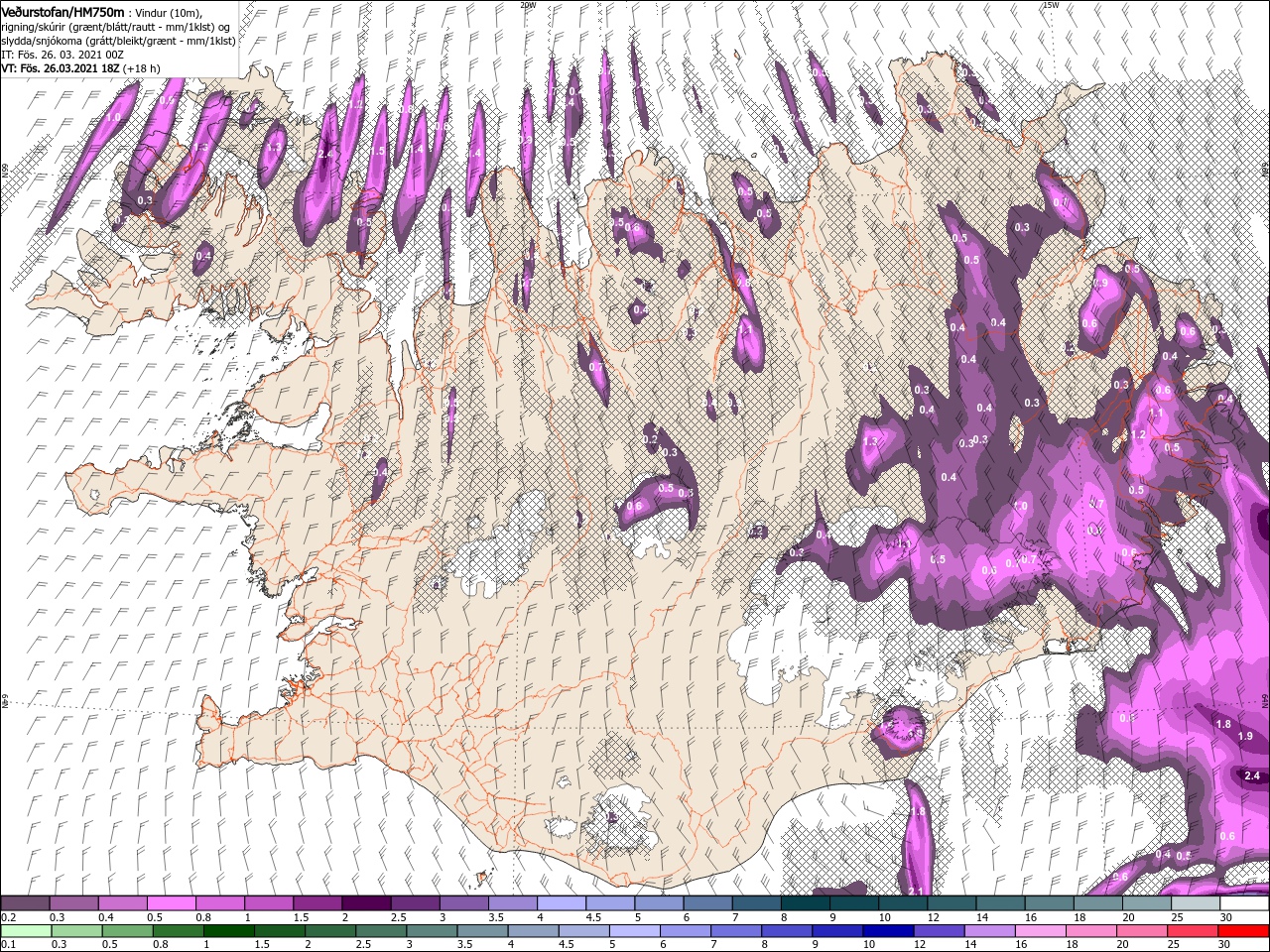The height and width of the screenshot is (952, 1270).
Task: Pick the dark green rain swatch between 1 and 1.5
Action: point(228,930)
